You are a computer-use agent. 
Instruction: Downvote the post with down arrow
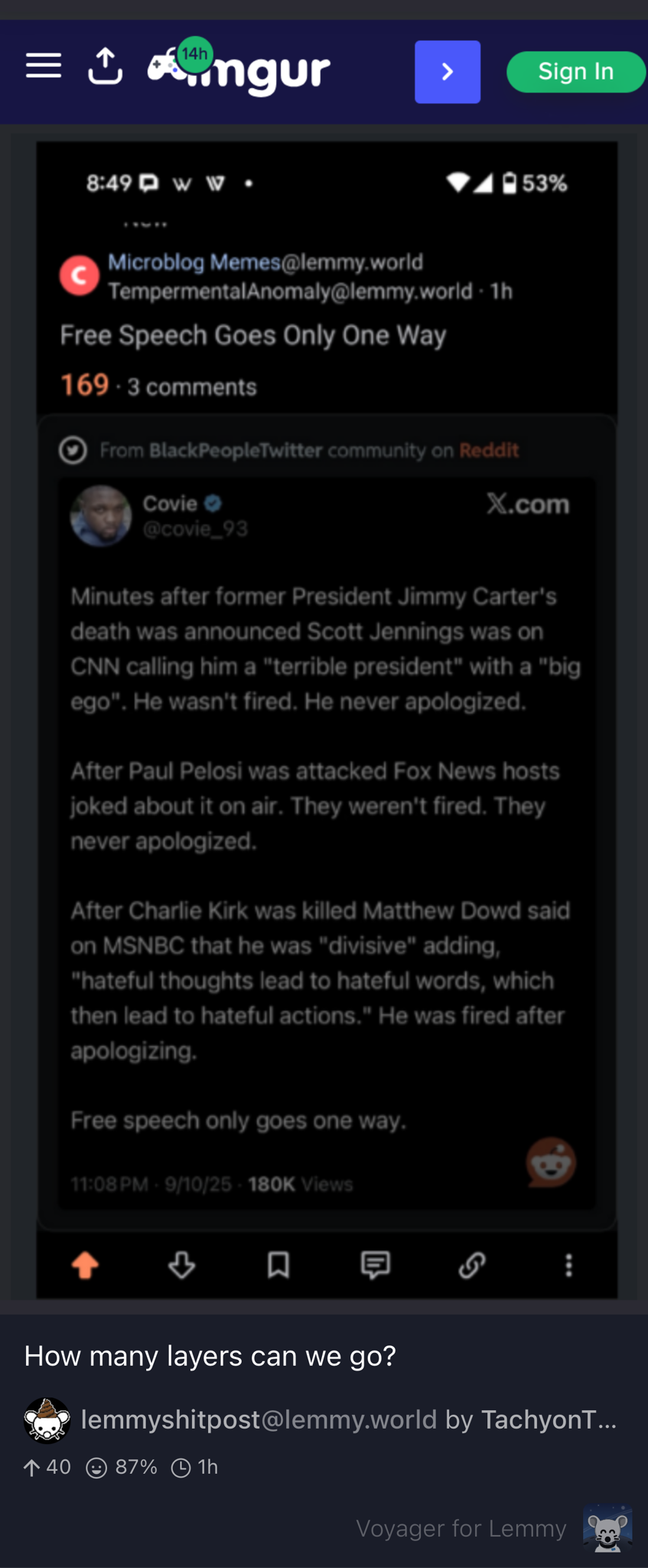pyautogui.click(x=181, y=1265)
